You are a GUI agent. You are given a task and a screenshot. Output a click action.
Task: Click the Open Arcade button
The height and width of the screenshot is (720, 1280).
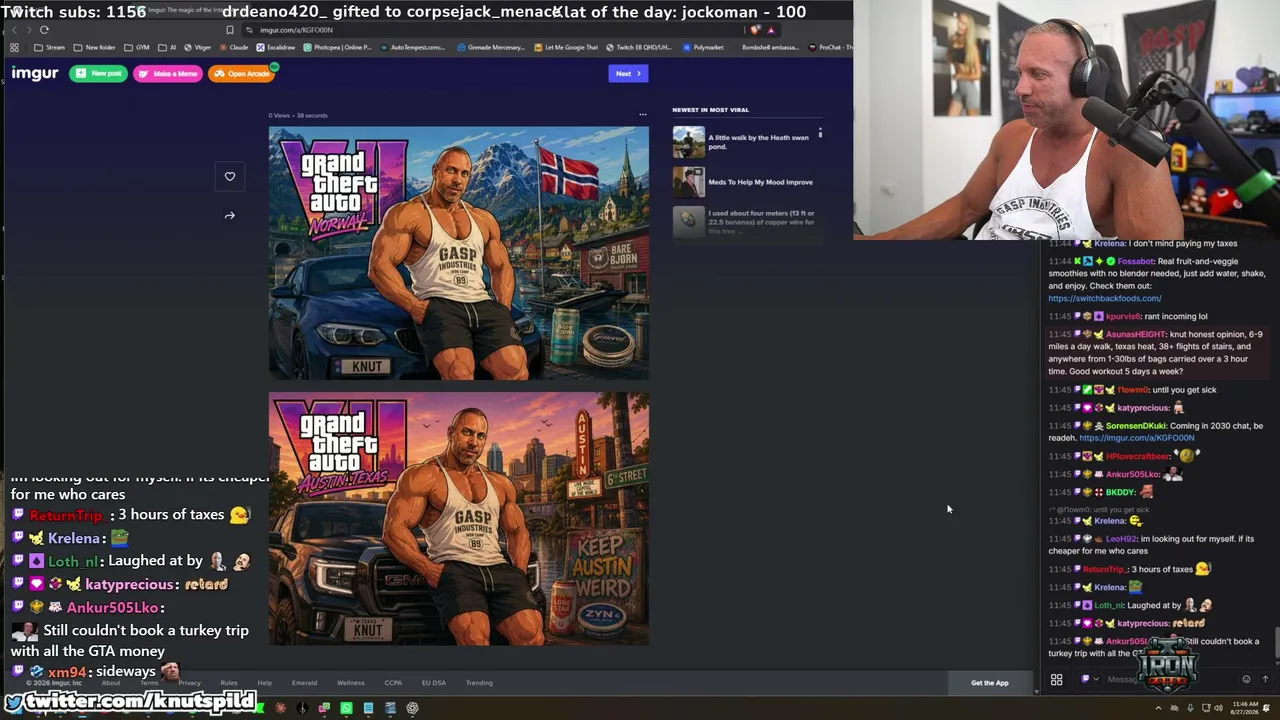(x=242, y=73)
